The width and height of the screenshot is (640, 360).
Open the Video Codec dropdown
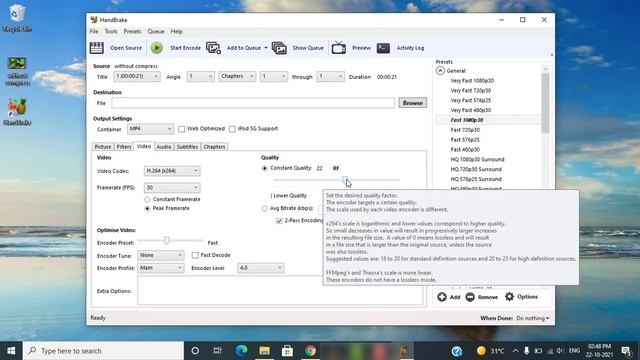(172, 171)
